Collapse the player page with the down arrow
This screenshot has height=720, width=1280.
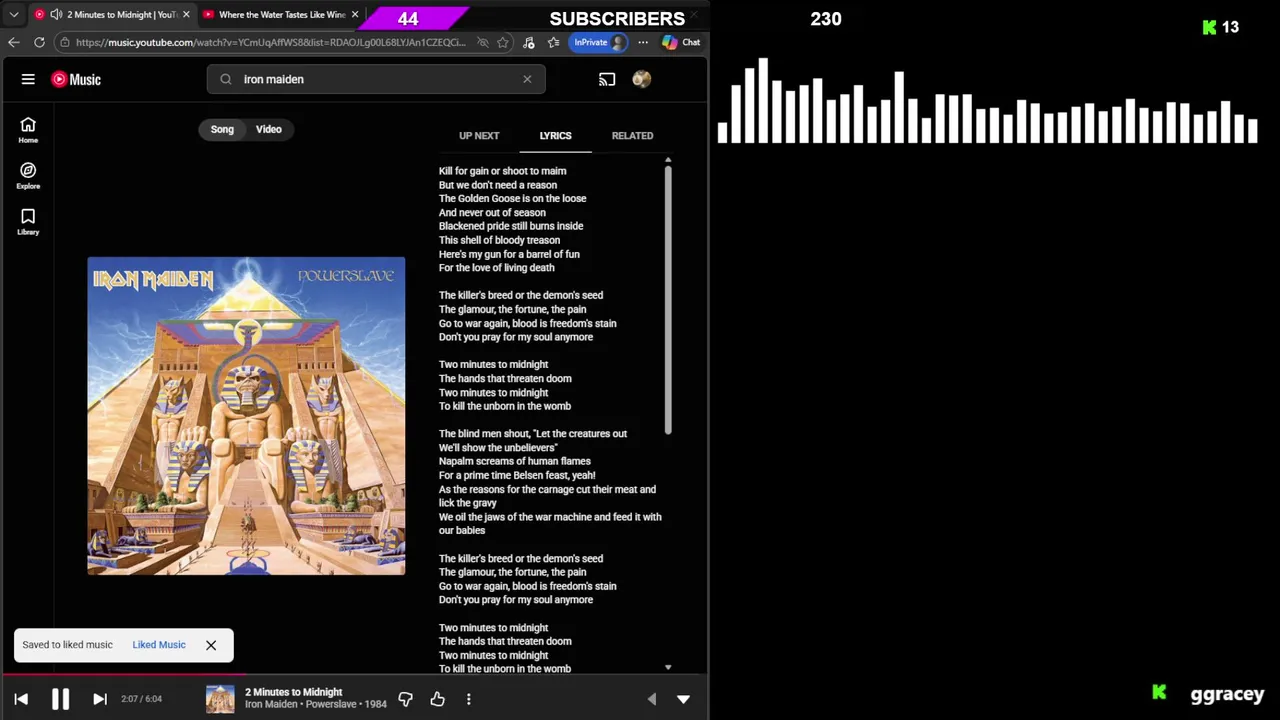pyautogui.click(x=683, y=699)
